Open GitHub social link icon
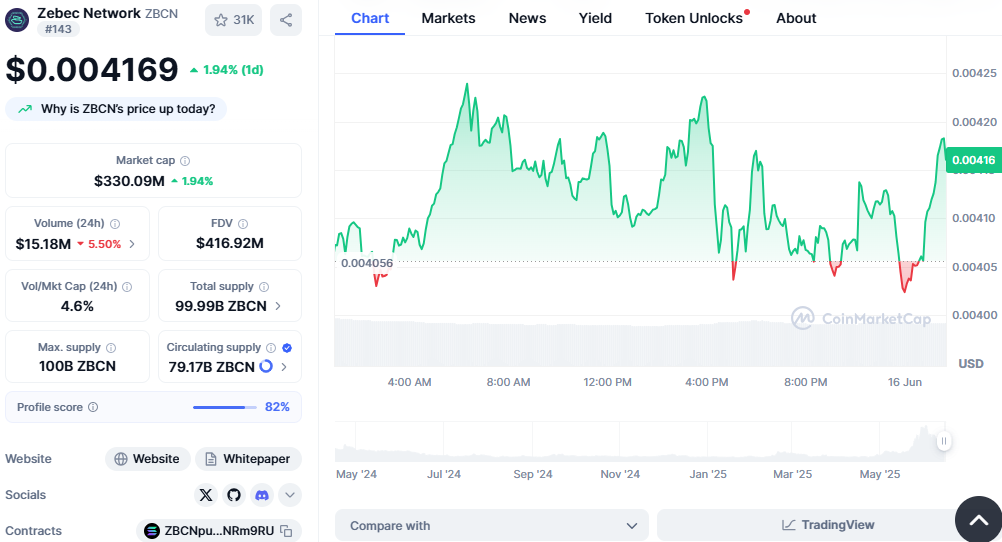Image resolution: width=1002 pixels, height=542 pixels. [234, 495]
